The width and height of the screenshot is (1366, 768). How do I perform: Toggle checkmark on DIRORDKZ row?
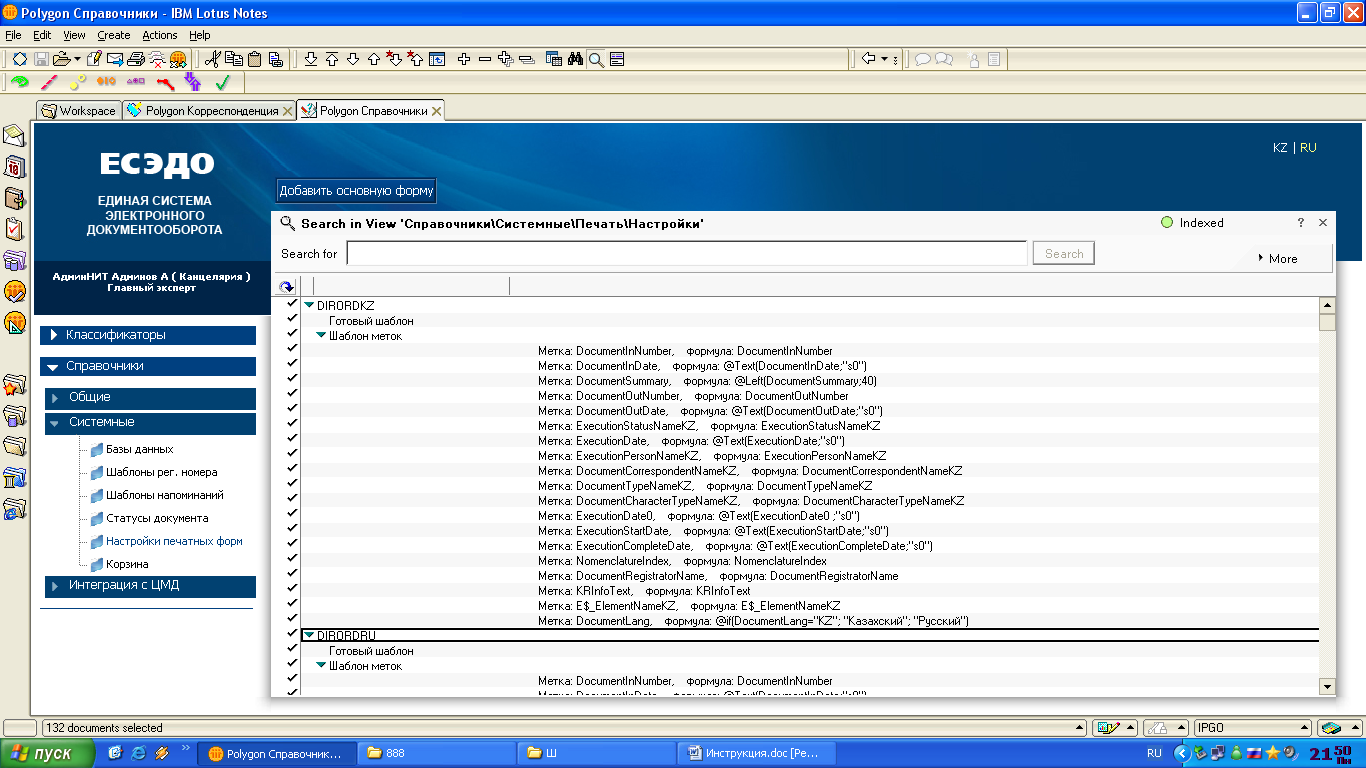coord(291,304)
